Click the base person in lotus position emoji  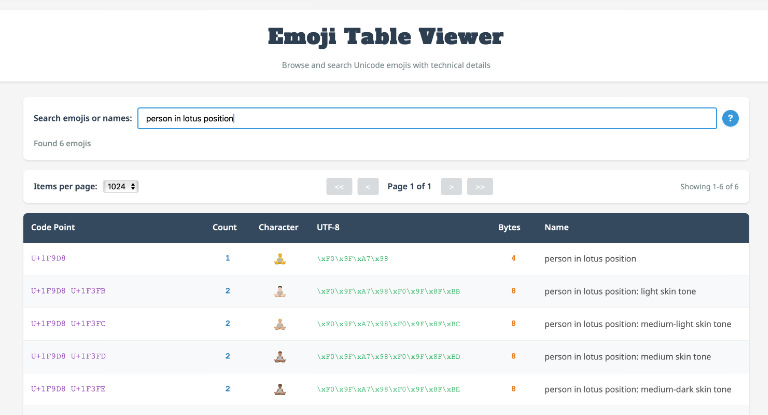click(x=280, y=259)
